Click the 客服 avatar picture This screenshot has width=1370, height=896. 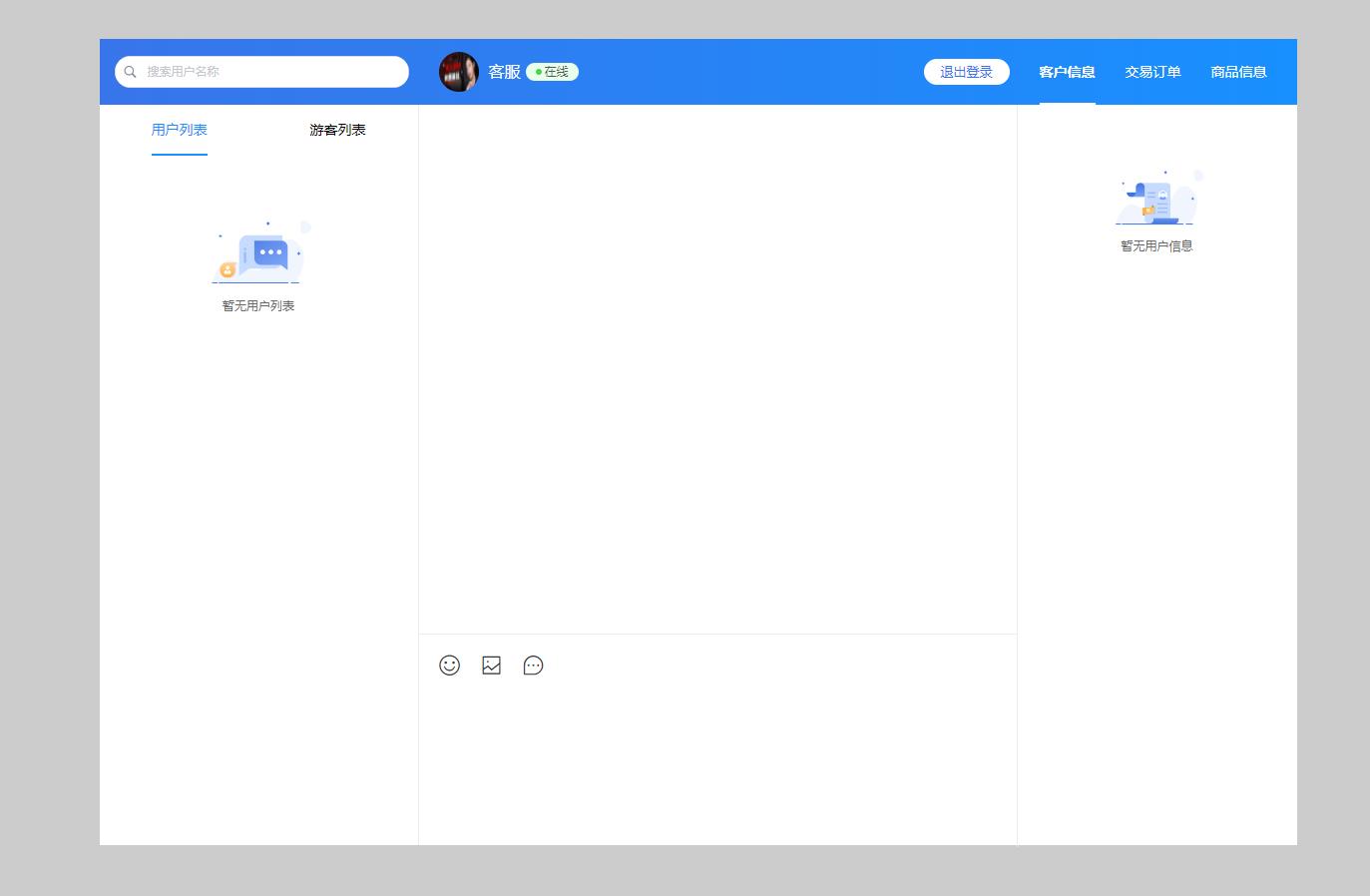(x=459, y=72)
